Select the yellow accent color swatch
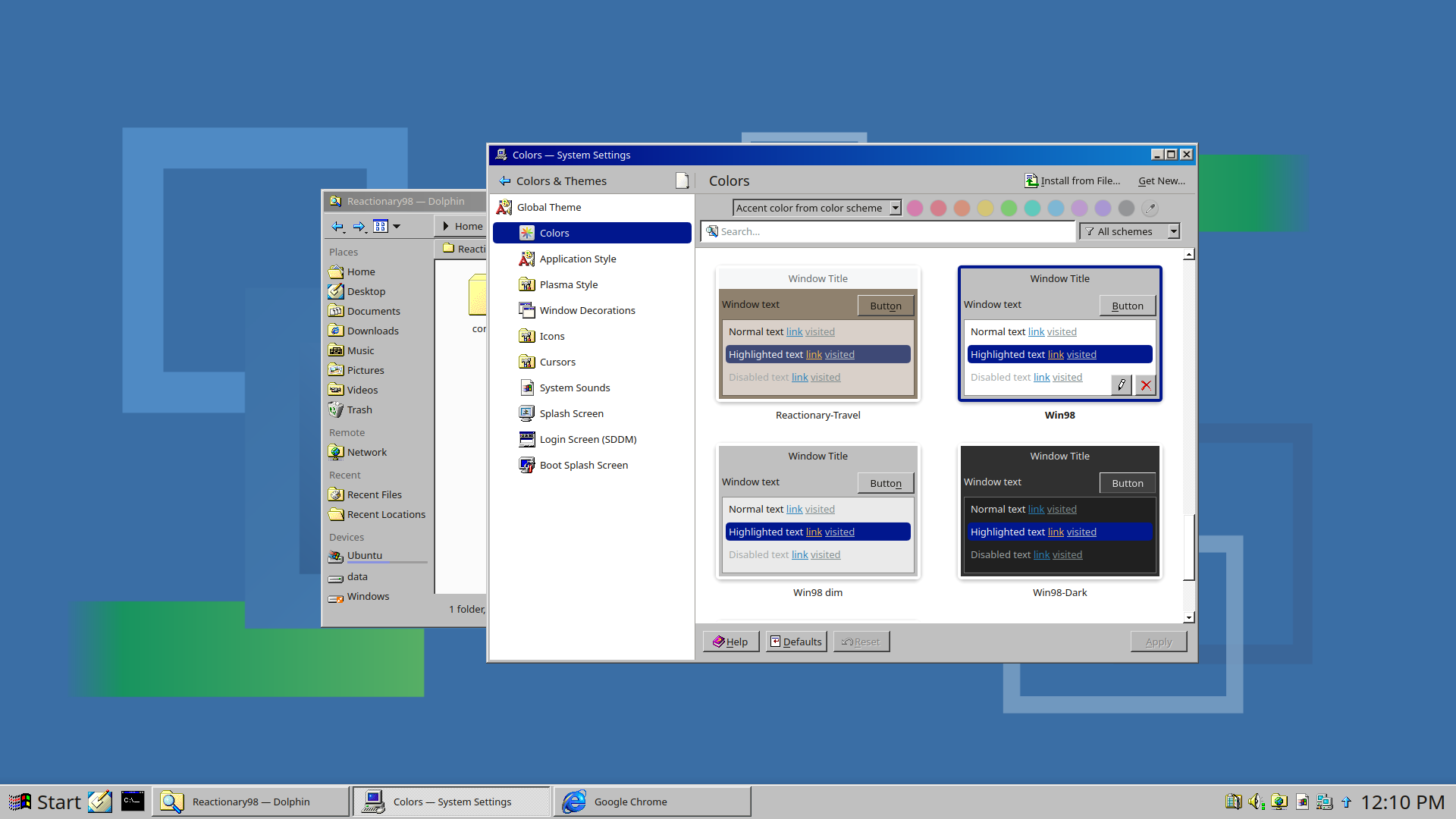This screenshot has height=819, width=1456. 985,208
